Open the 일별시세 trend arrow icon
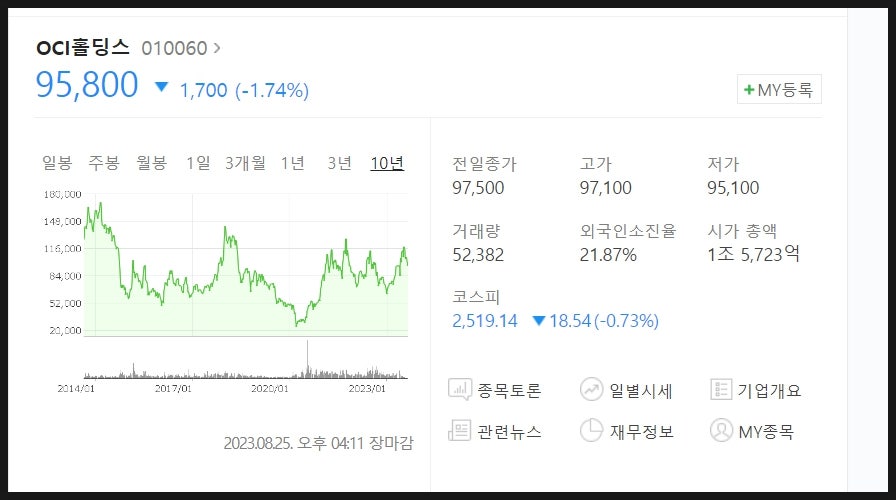The image size is (896, 500). [591, 390]
